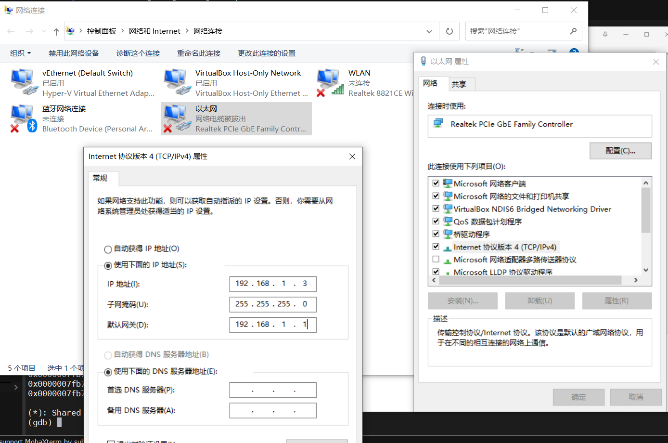Select the 以太网 Realtek adapter icon
The height and width of the screenshot is (443, 668).
(177, 118)
